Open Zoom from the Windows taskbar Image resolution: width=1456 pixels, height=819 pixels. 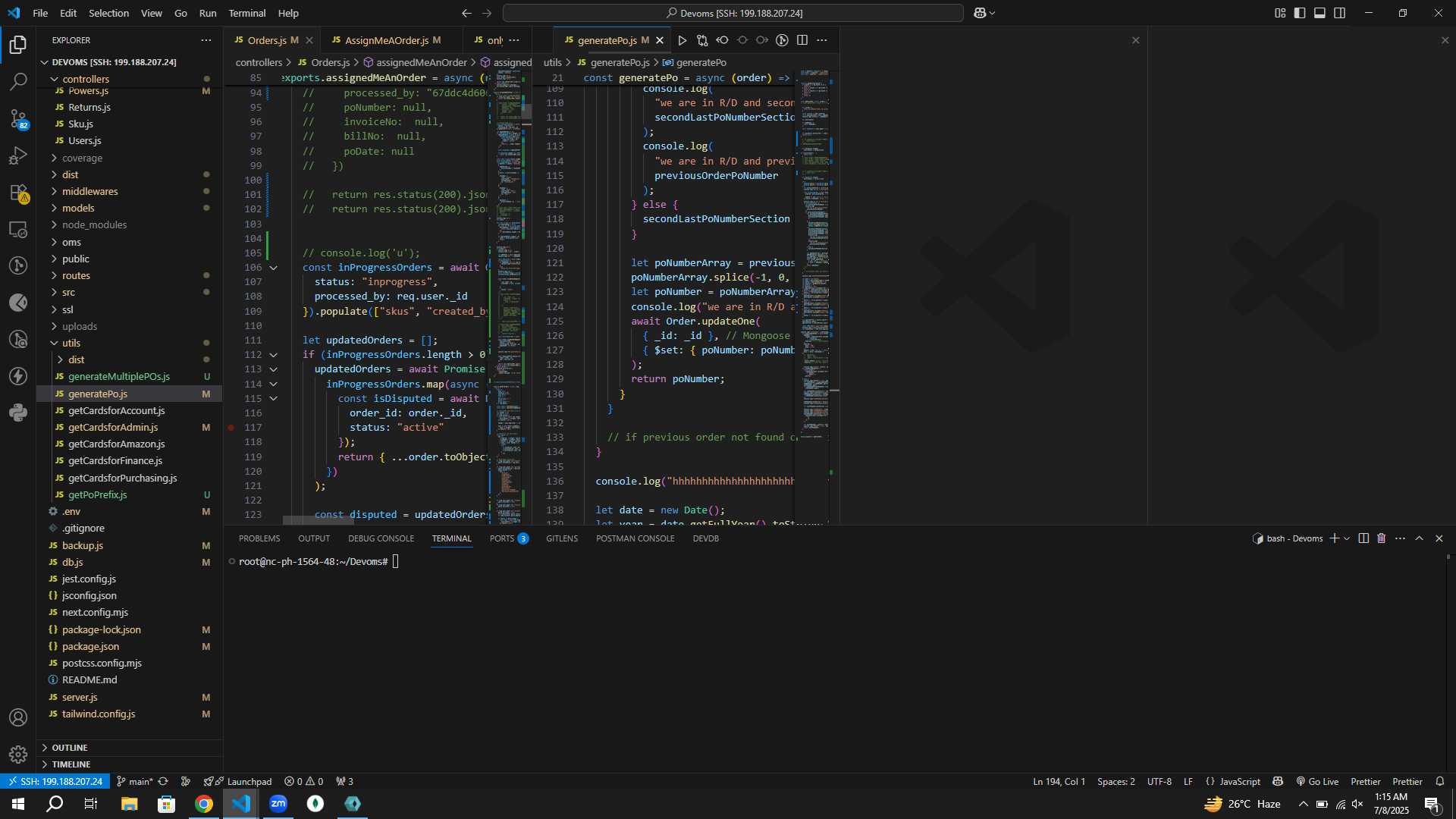pyautogui.click(x=278, y=804)
